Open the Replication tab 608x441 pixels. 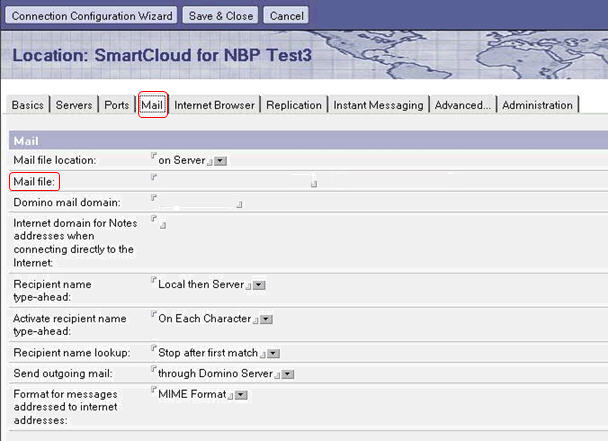point(294,105)
